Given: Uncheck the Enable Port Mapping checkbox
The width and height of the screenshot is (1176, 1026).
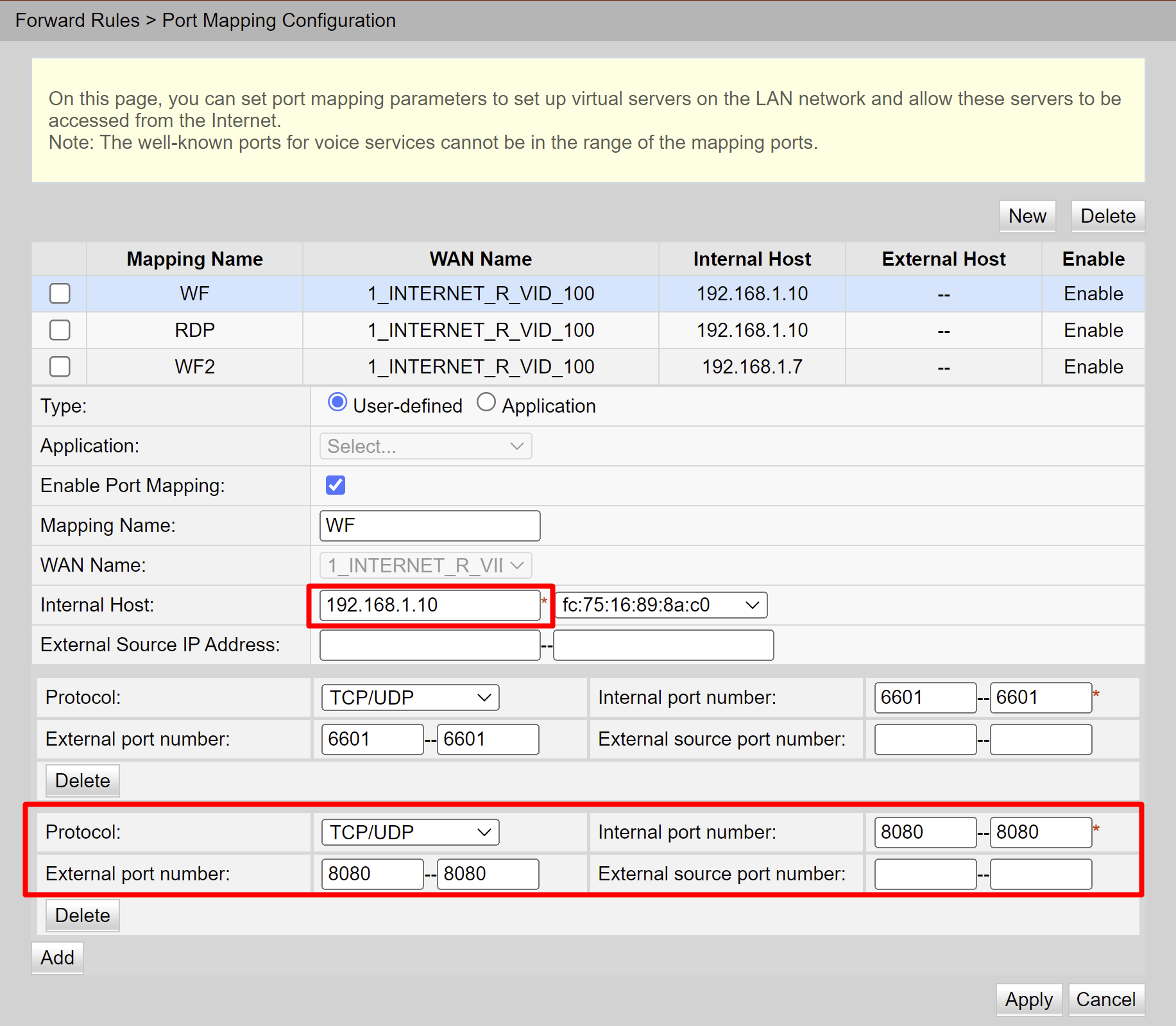Looking at the screenshot, I should 336,485.
